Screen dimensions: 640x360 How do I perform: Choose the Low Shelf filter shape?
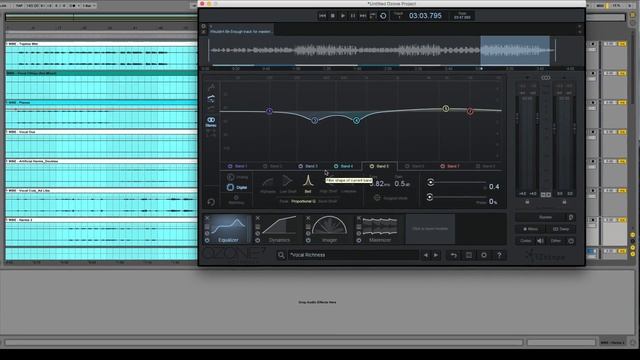288,183
